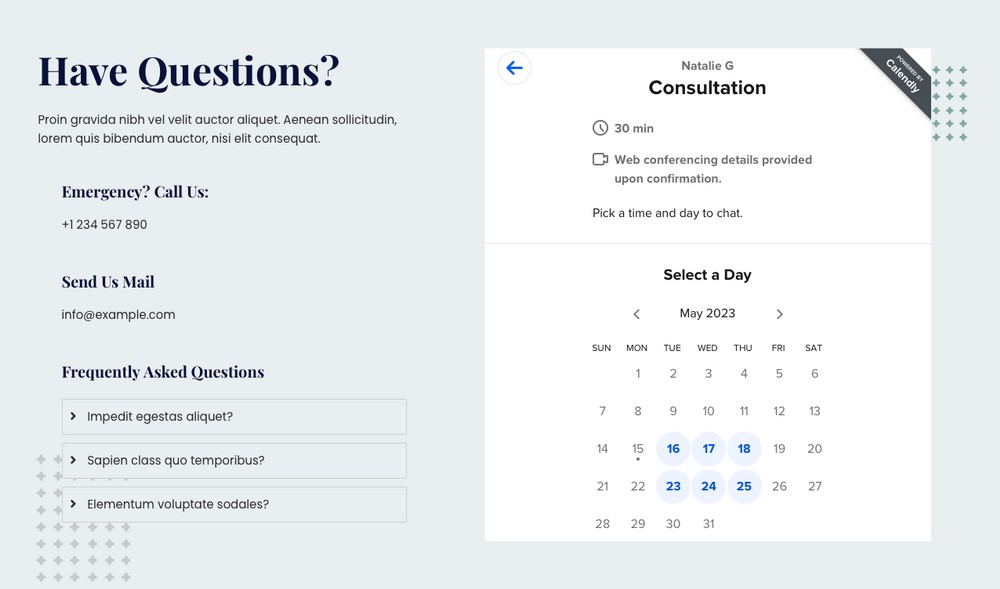This screenshot has width=1000, height=589.
Task: Select May 23 on the calendar
Action: 673,486
